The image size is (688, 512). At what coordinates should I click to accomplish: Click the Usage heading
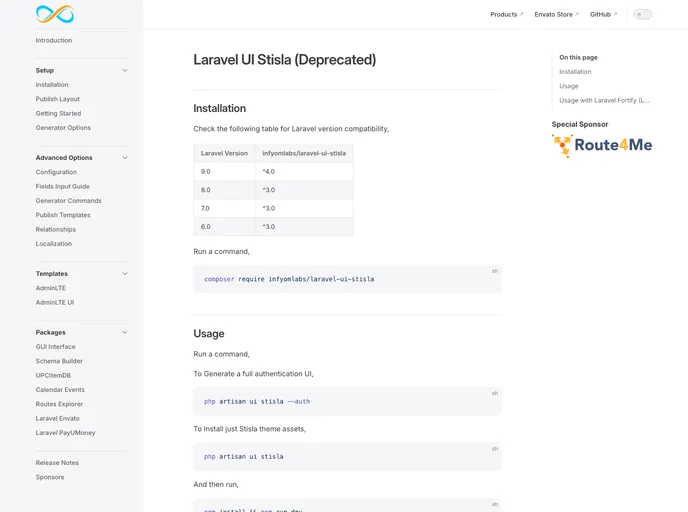pyautogui.click(x=209, y=333)
